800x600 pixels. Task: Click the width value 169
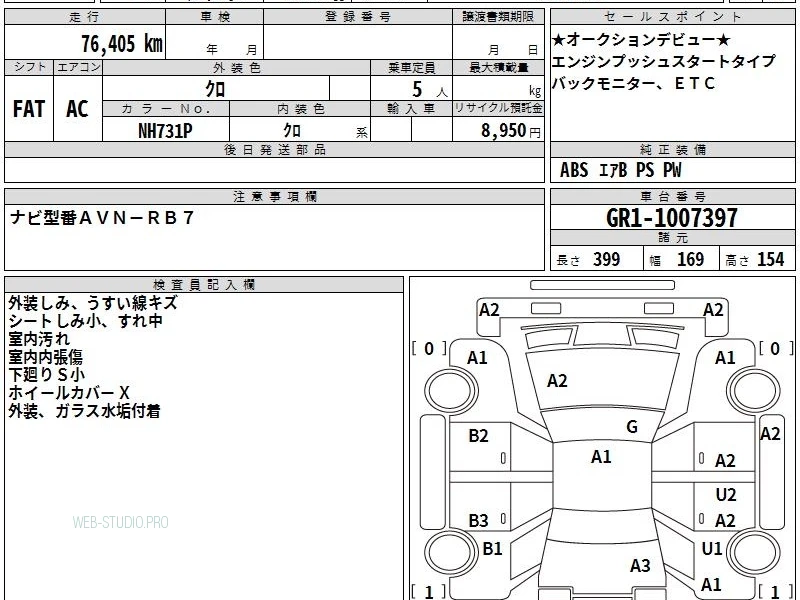coord(690,259)
